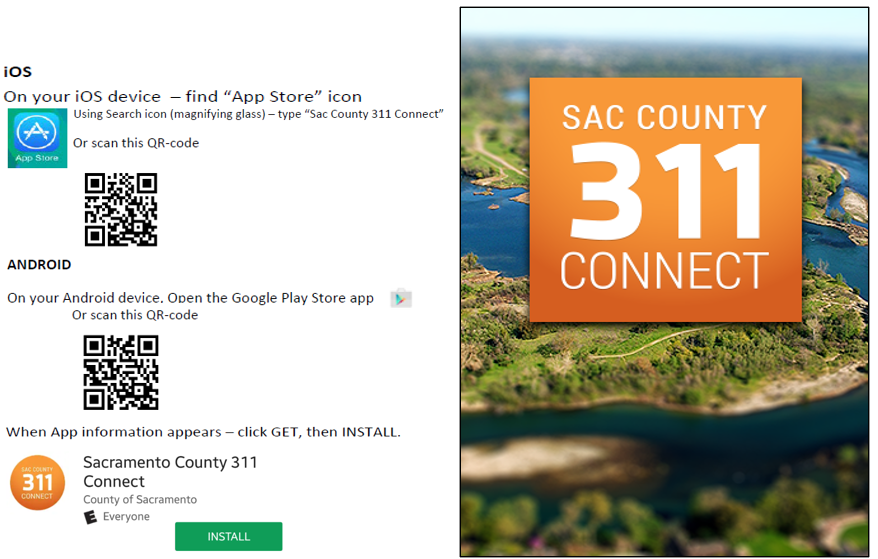Click the County of Sacramento developer name
Image resolution: width=878 pixels, height=559 pixels.
coord(140,499)
